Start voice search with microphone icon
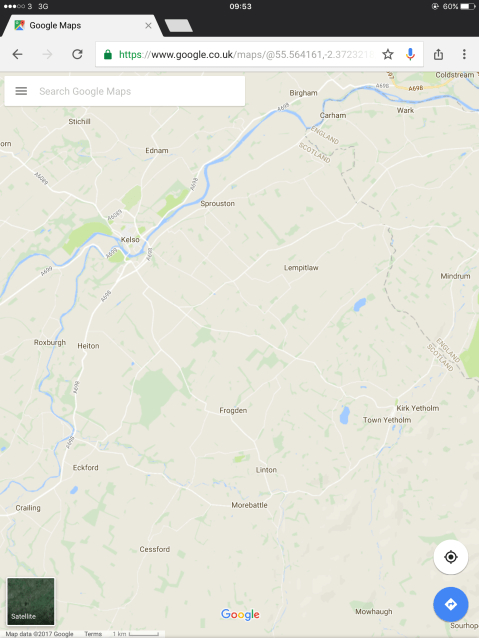479x638 pixels. (410, 54)
